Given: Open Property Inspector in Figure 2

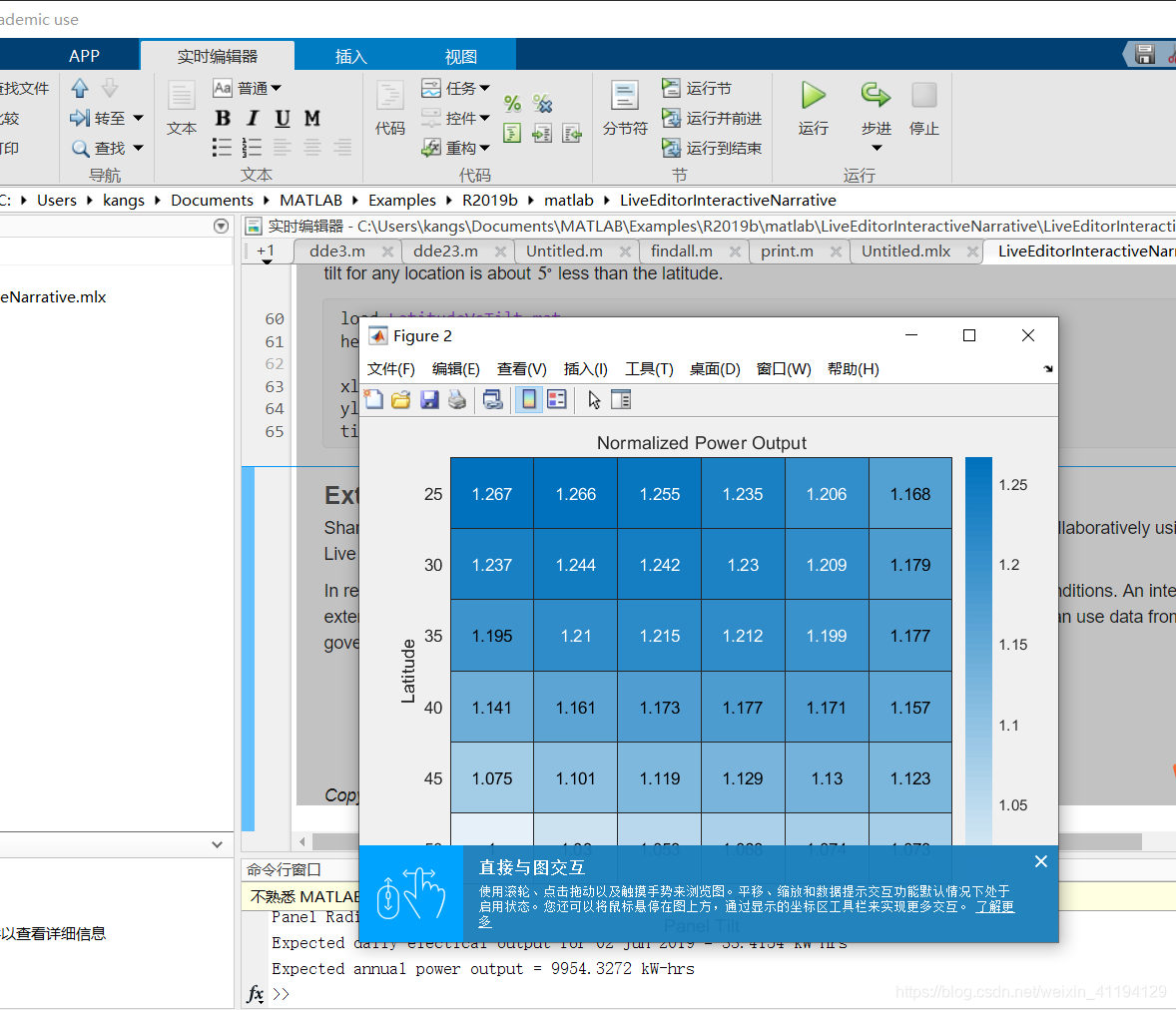Looking at the screenshot, I should point(621,399).
